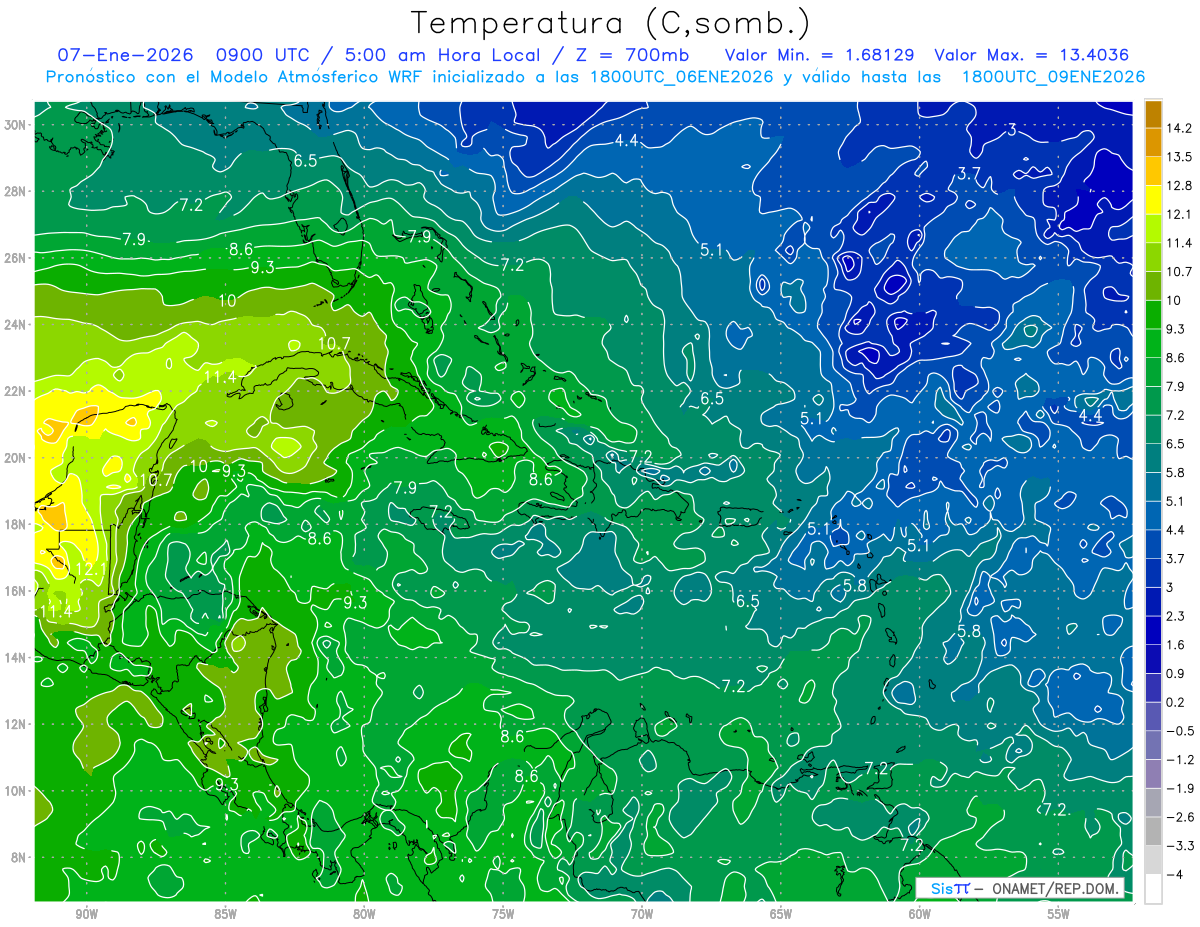Click the 65W longitude axis label

pos(781,913)
